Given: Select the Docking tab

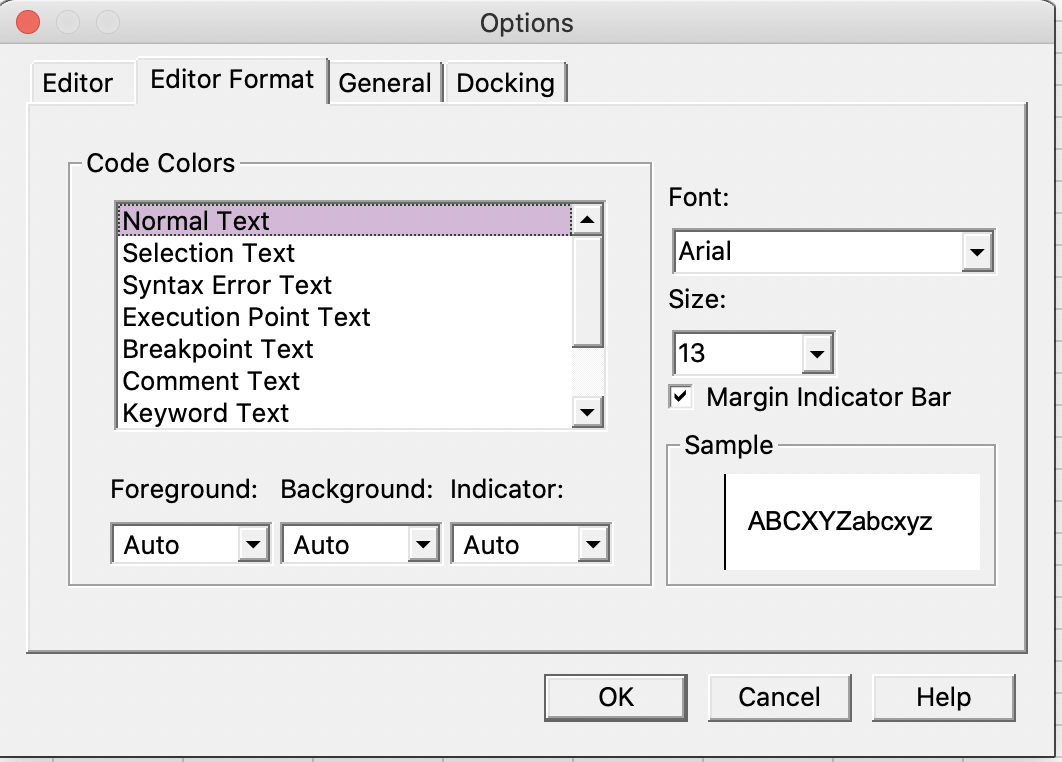Looking at the screenshot, I should (x=505, y=83).
